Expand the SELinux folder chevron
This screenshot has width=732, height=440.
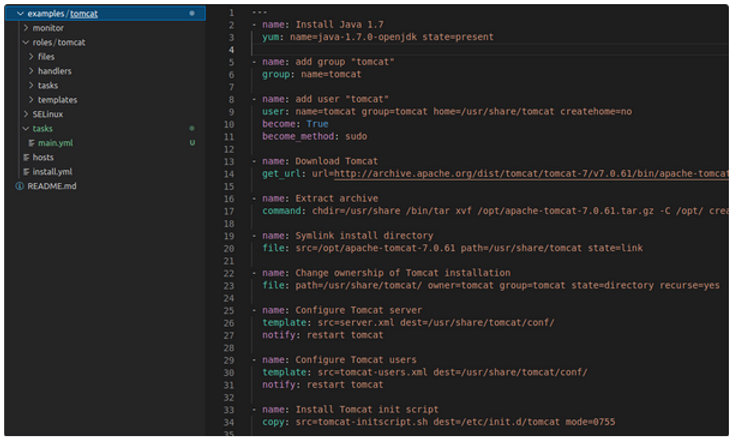click(26, 114)
